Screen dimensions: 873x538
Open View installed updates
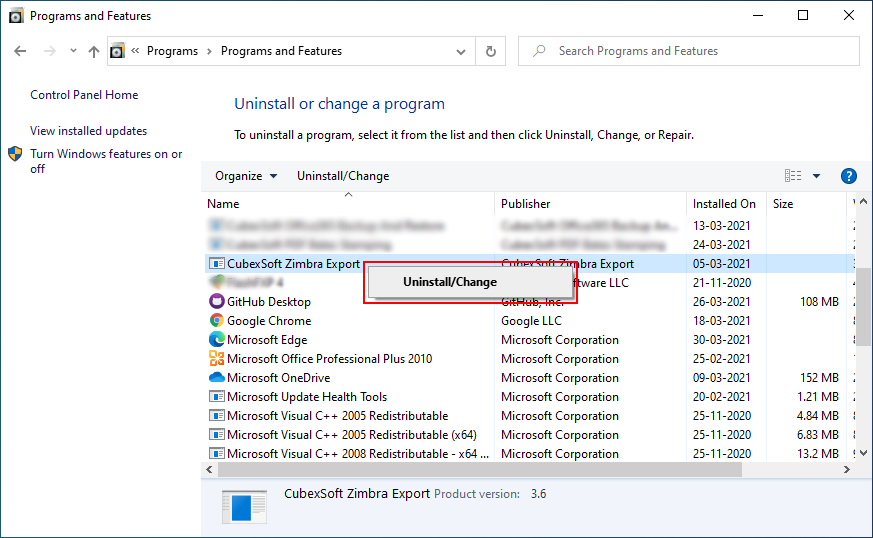pyautogui.click(x=89, y=131)
